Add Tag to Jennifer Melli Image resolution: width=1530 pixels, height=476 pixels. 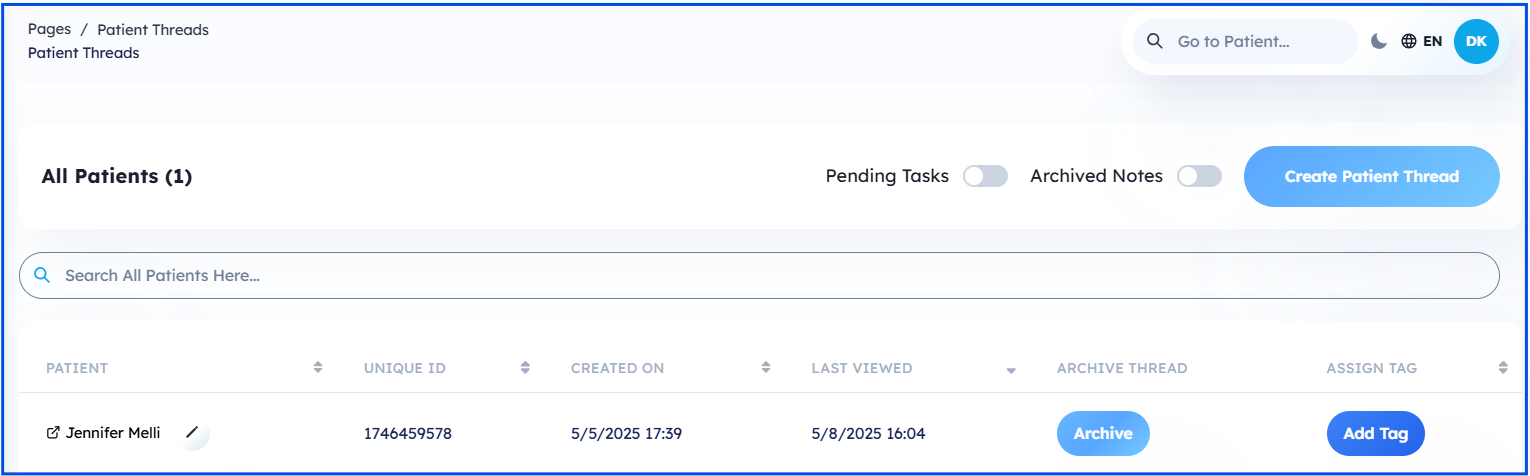pyautogui.click(x=1376, y=433)
